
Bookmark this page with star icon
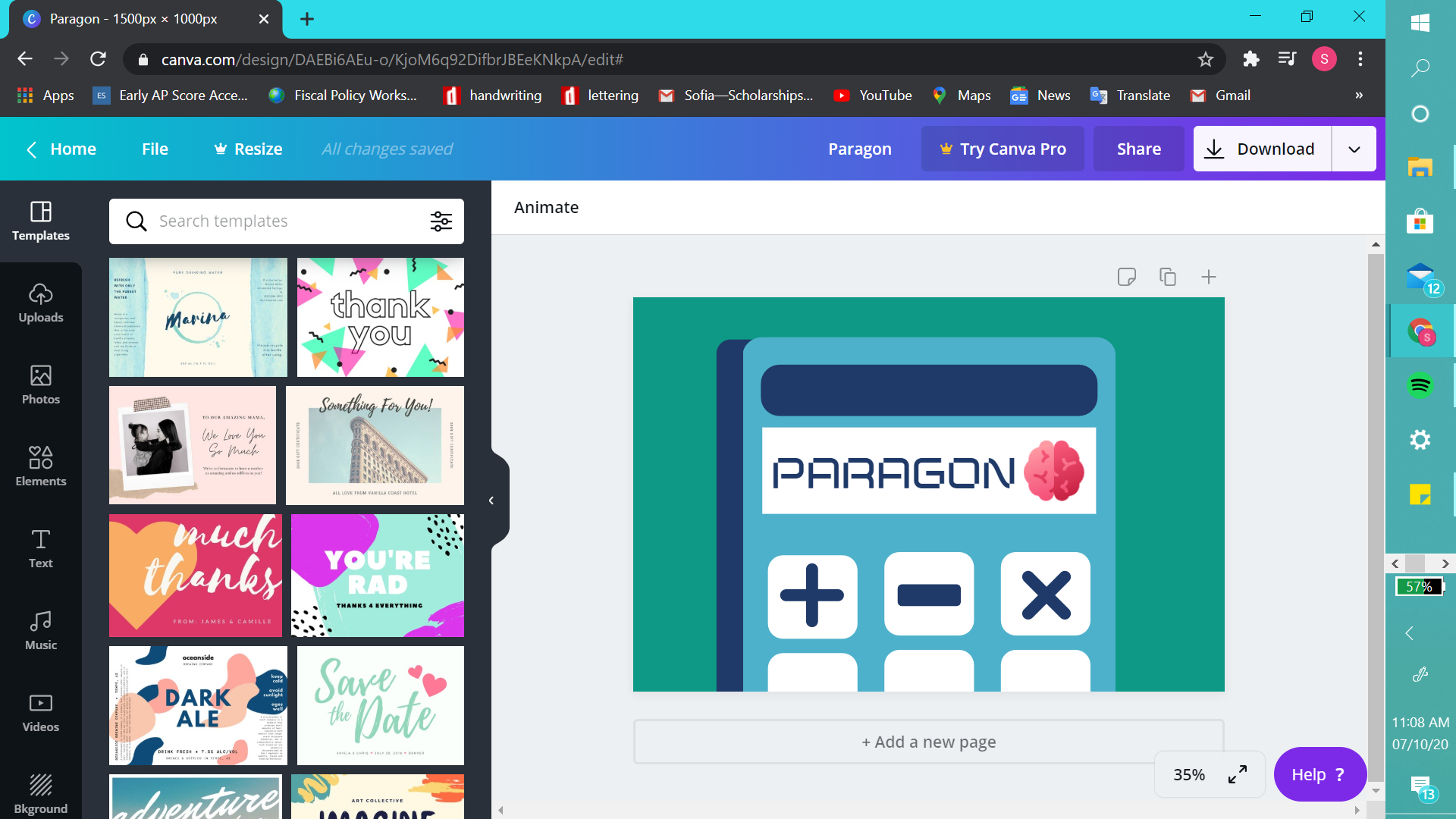(x=1205, y=59)
